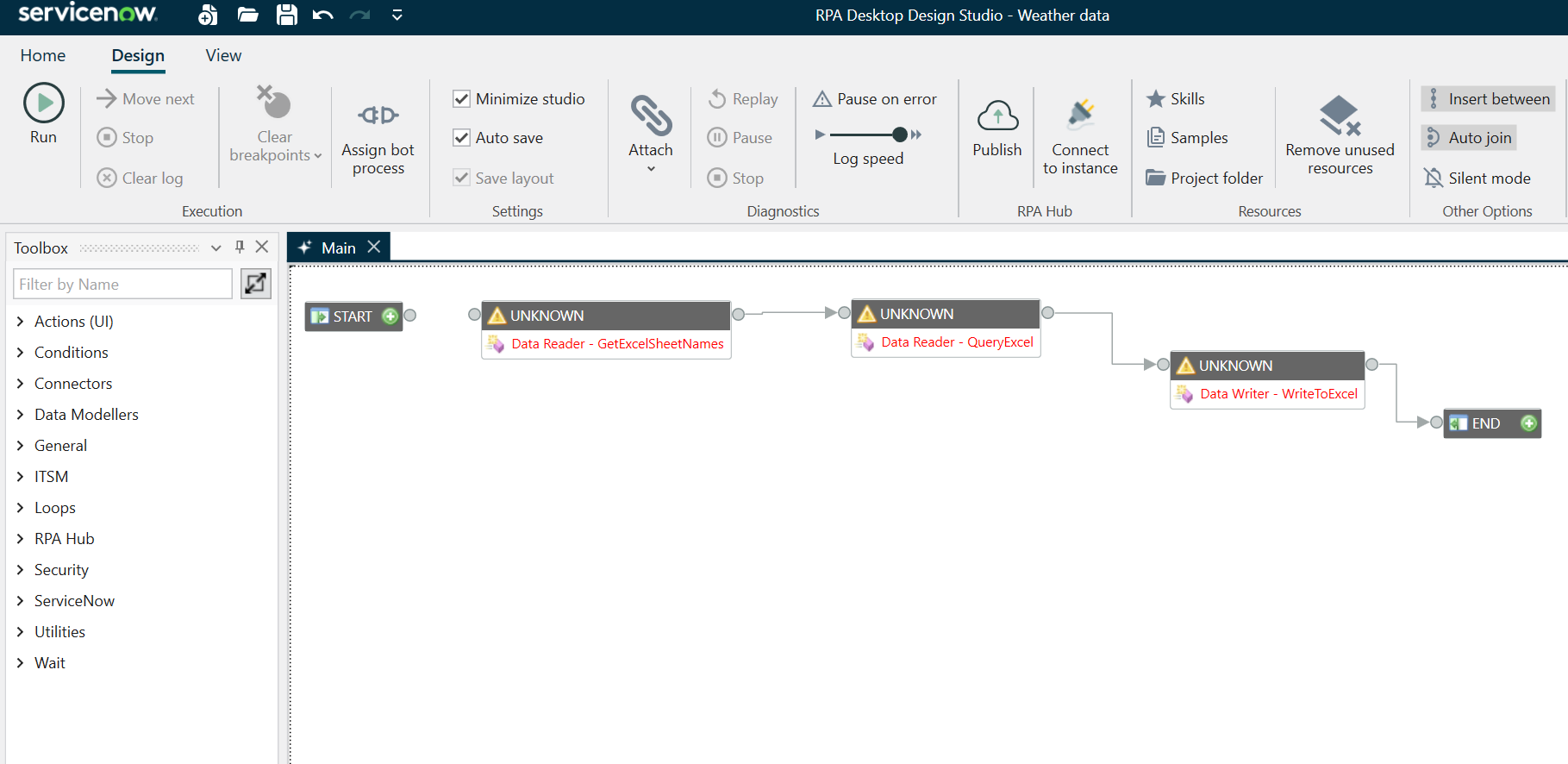Toggle Insert between option
The height and width of the screenshot is (764, 1568).
pos(1489,99)
